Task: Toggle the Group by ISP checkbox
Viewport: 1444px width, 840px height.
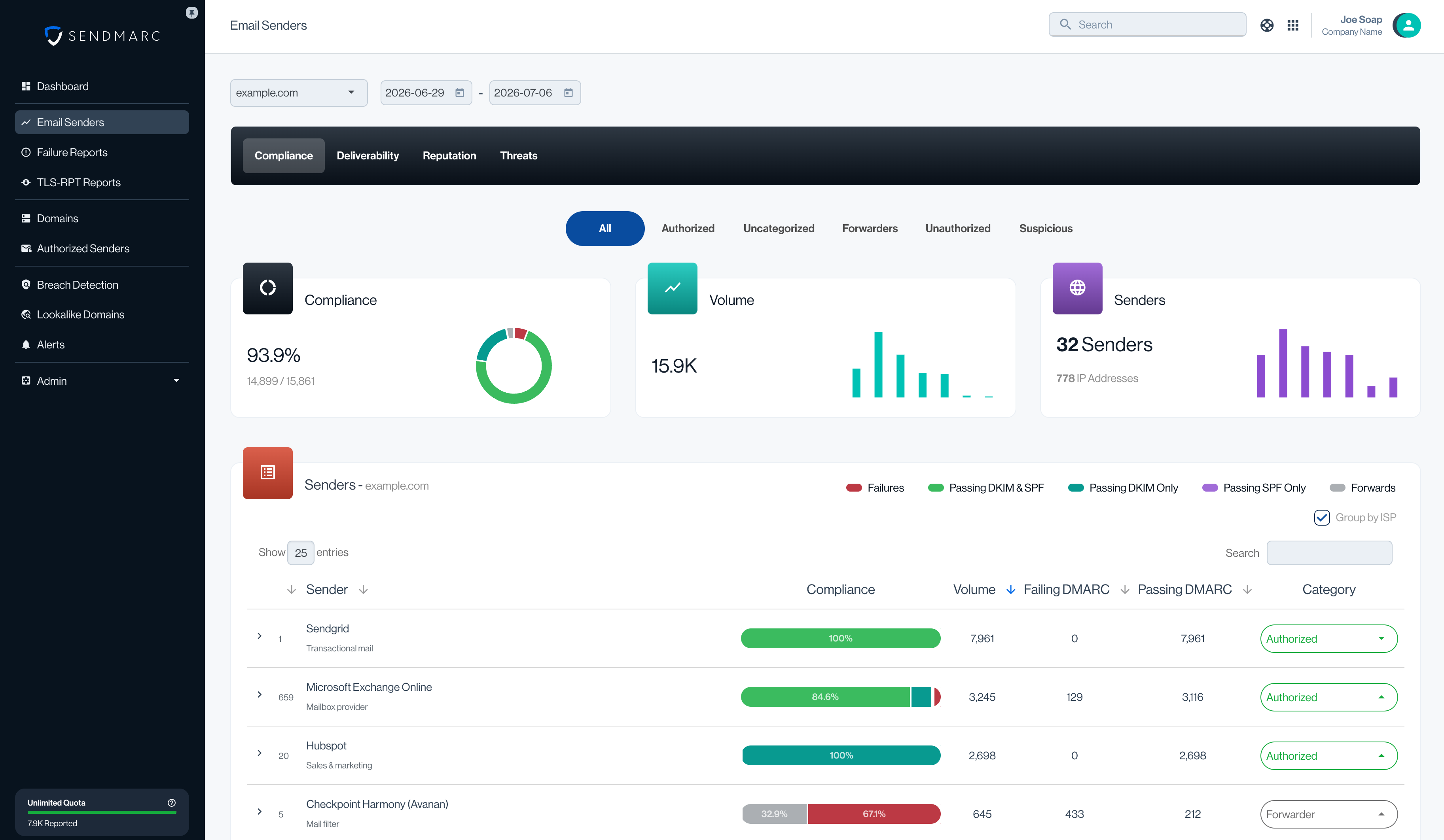Action: click(x=1322, y=517)
